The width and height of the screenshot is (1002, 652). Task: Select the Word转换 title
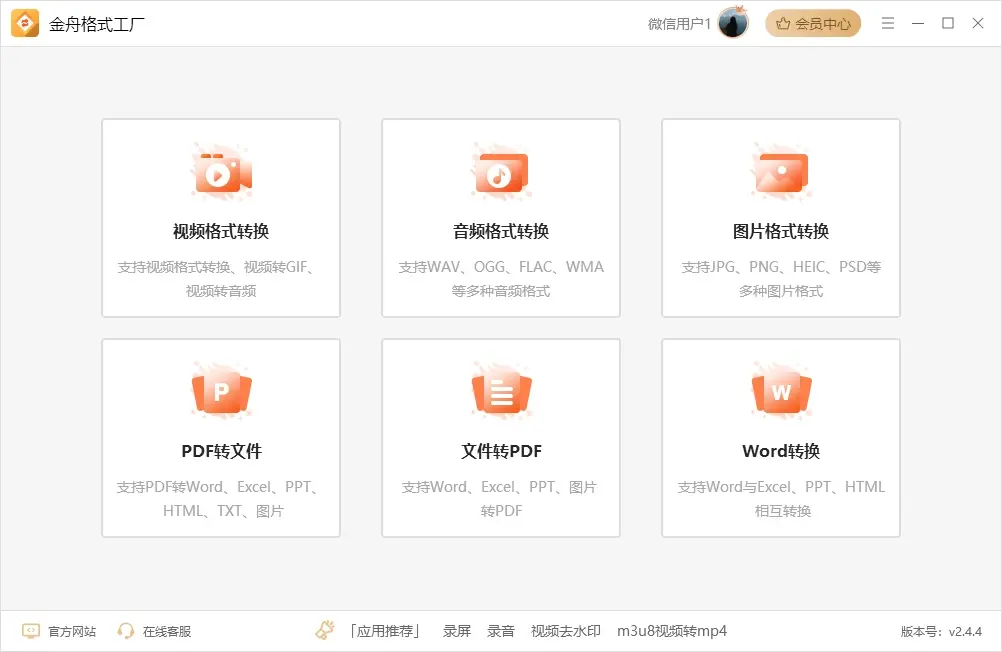tap(781, 451)
